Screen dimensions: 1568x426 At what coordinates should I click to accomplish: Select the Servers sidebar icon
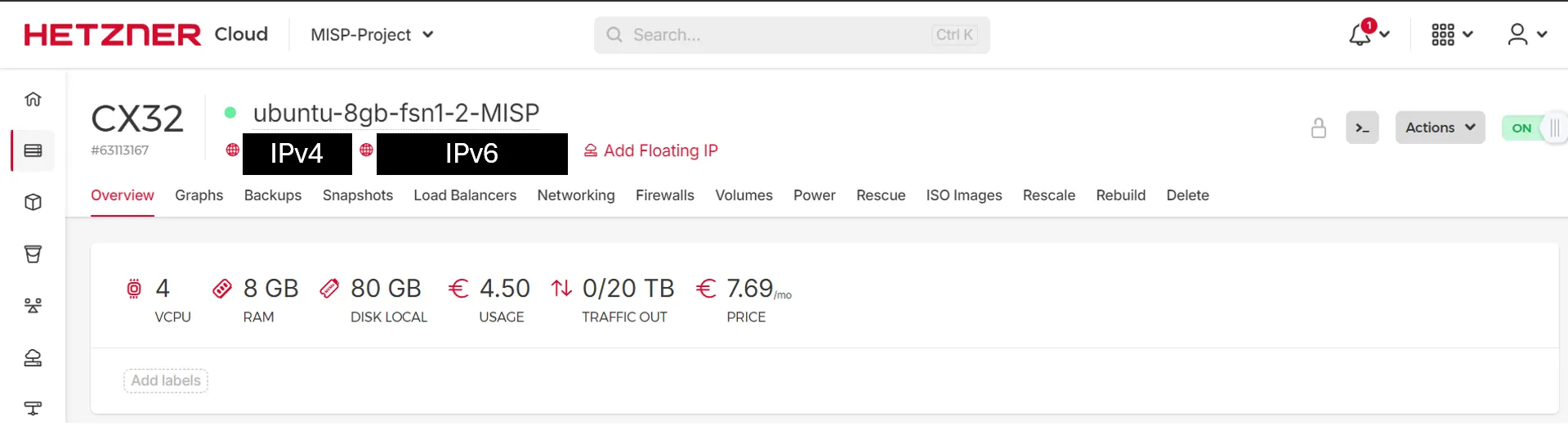[x=33, y=150]
